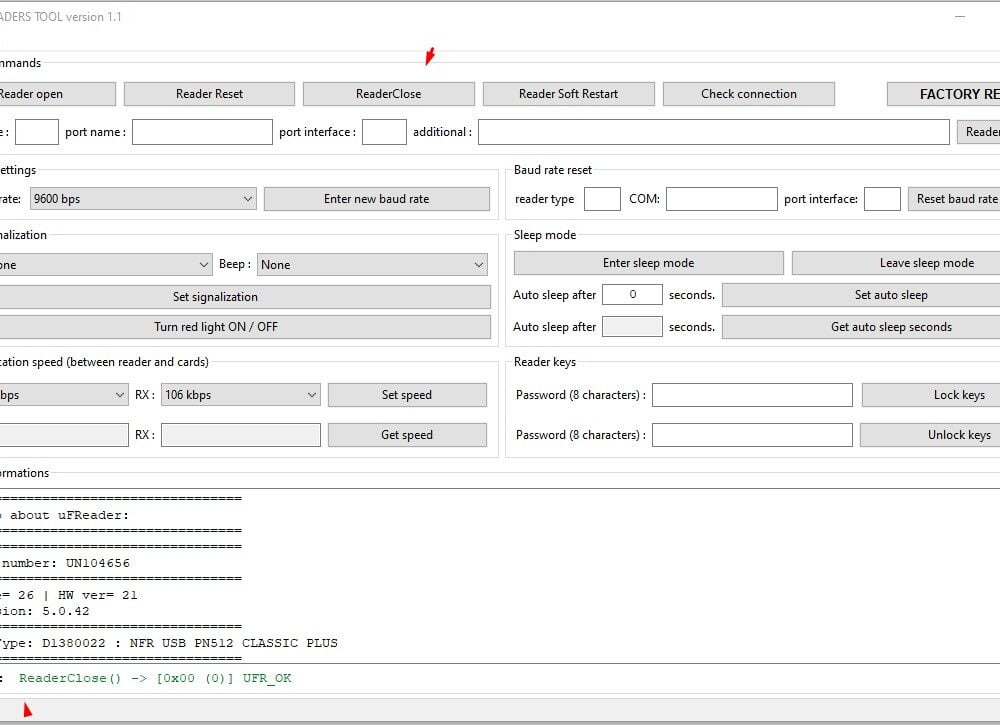Focus the reader type field
The width and height of the screenshot is (1000, 725).
pyautogui.click(x=602, y=199)
